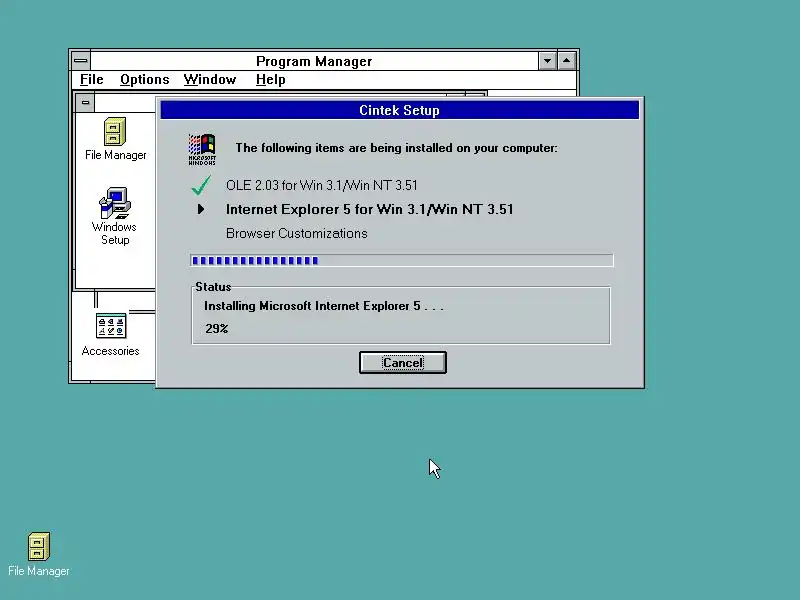This screenshot has height=600, width=800.
Task: Open the Window menu in Program Manager
Action: pos(210,80)
